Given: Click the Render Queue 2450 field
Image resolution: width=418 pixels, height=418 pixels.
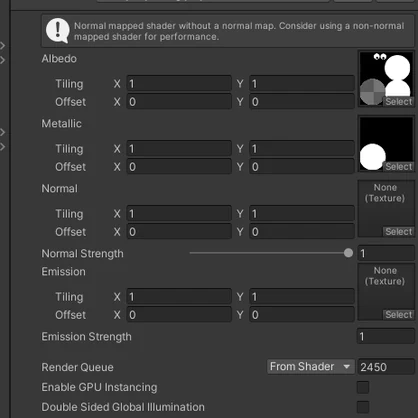Looking at the screenshot, I should [386, 367].
